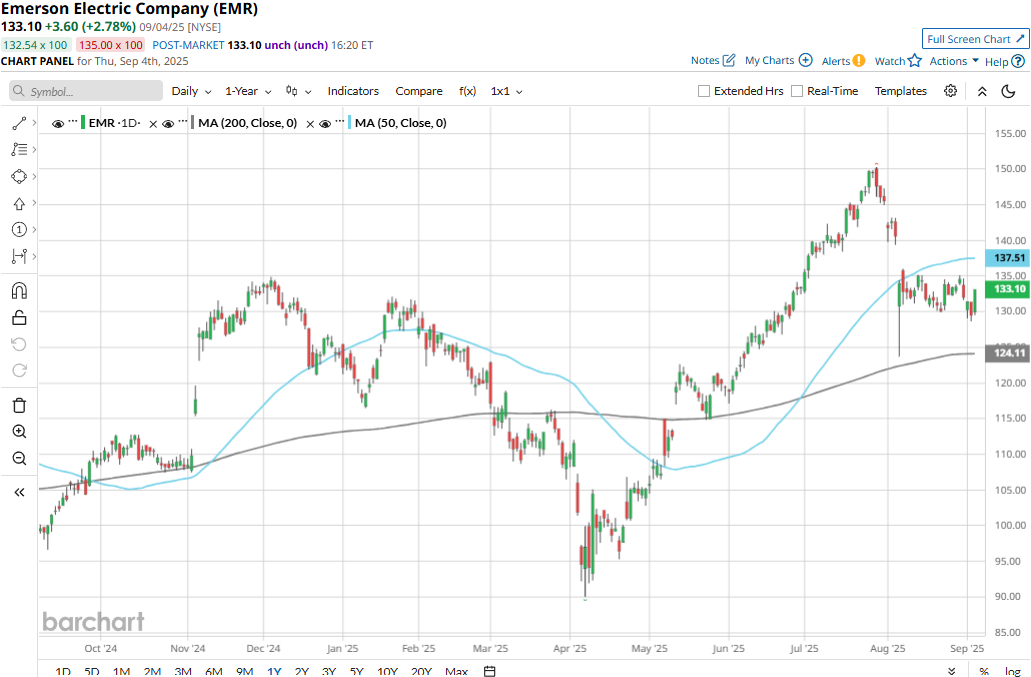Click the 137.51 price axis label
This screenshot has height=677, width=1031.
click(1009, 258)
